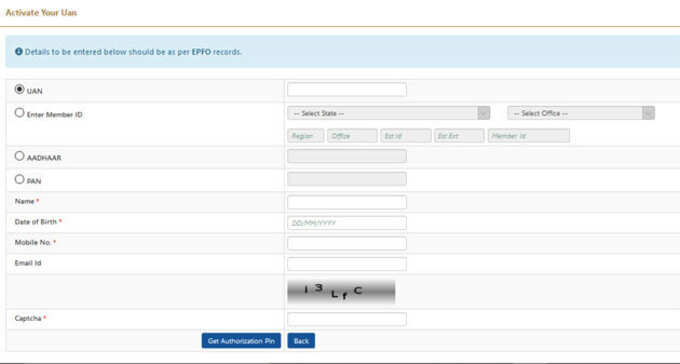Pick the PAN radio button

[20, 179]
